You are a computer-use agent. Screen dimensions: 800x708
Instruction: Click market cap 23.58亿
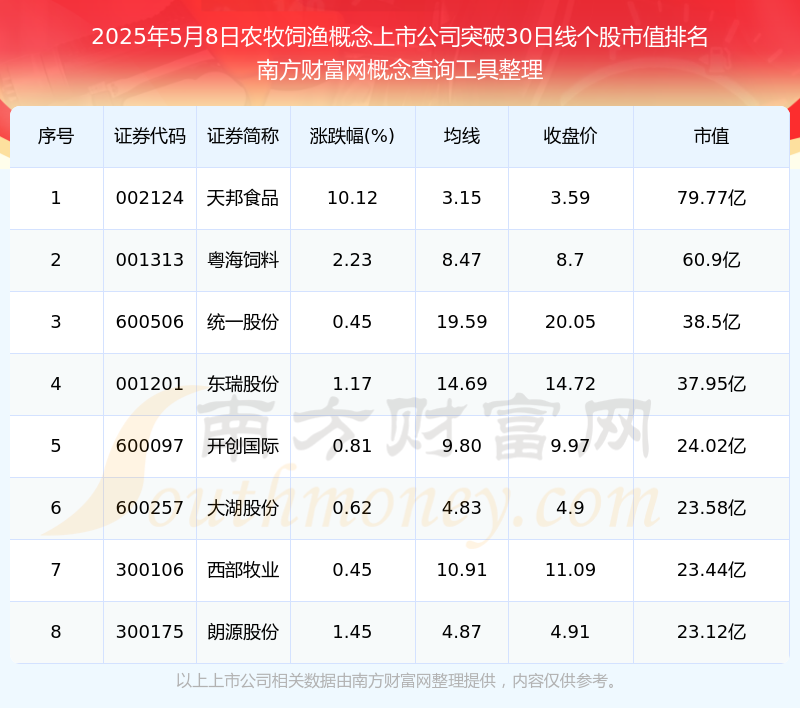coord(711,508)
